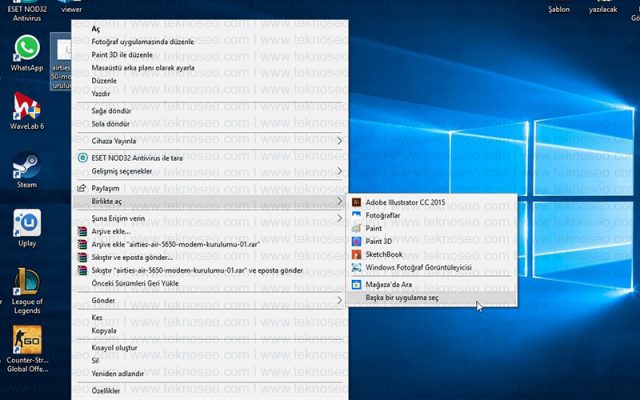Click the WinRAR icon beside 'Arşive ekle...'
640x400 pixels.
(x=82, y=231)
